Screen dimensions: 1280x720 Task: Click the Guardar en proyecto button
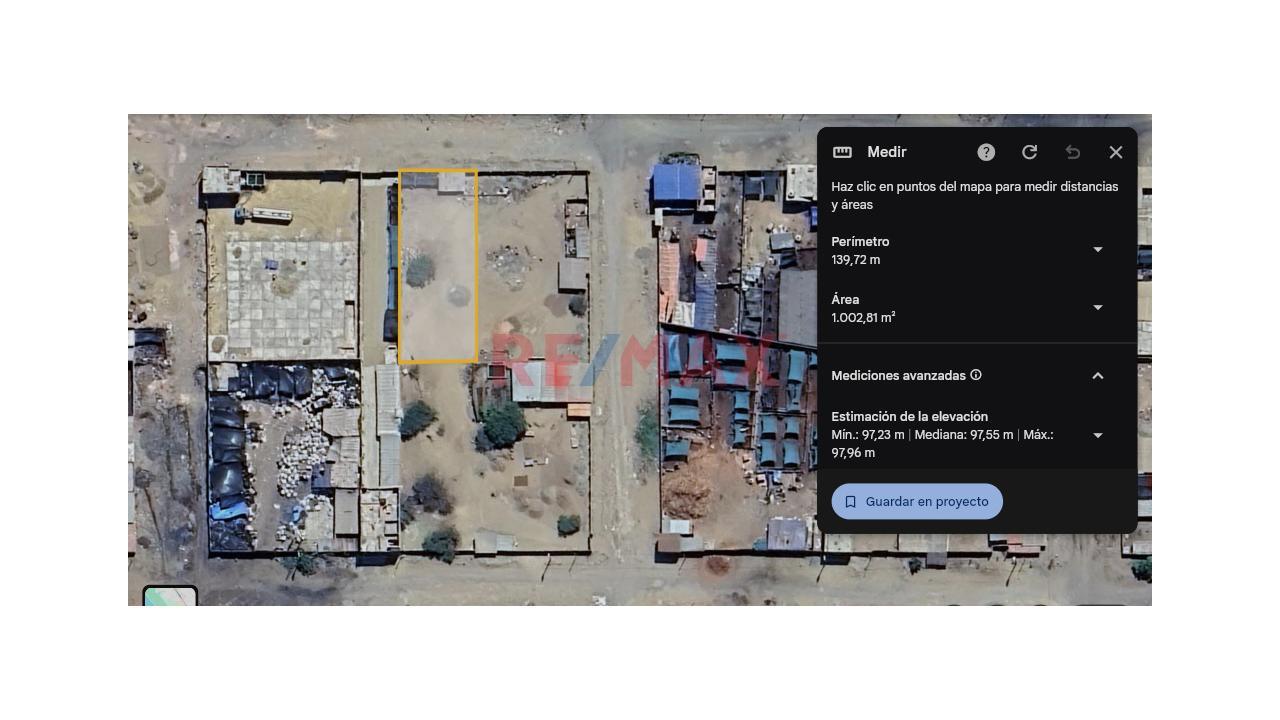(x=917, y=502)
